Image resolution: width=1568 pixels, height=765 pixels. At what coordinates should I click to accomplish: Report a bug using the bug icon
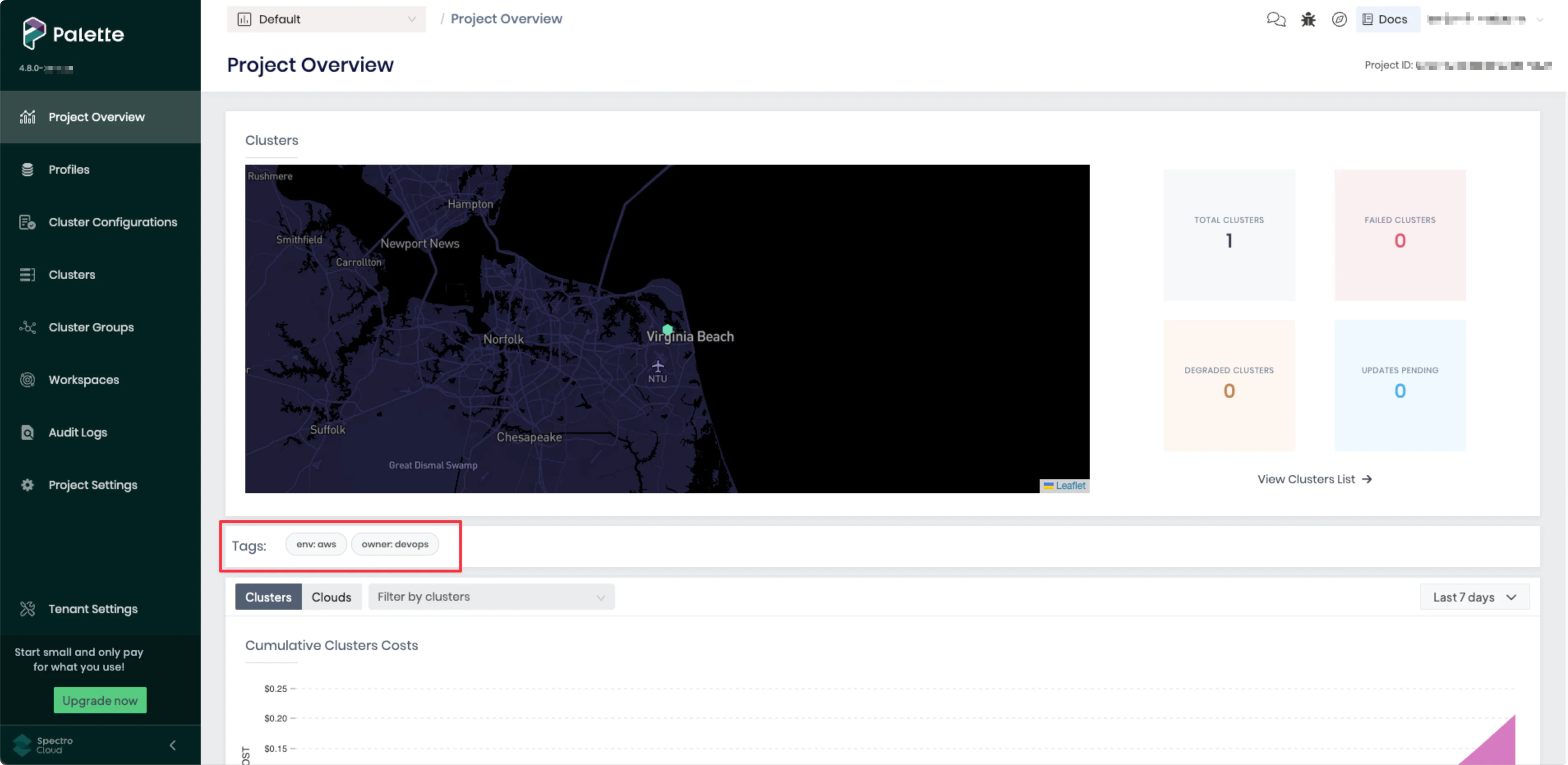pyautogui.click(x=1308, y=19)
